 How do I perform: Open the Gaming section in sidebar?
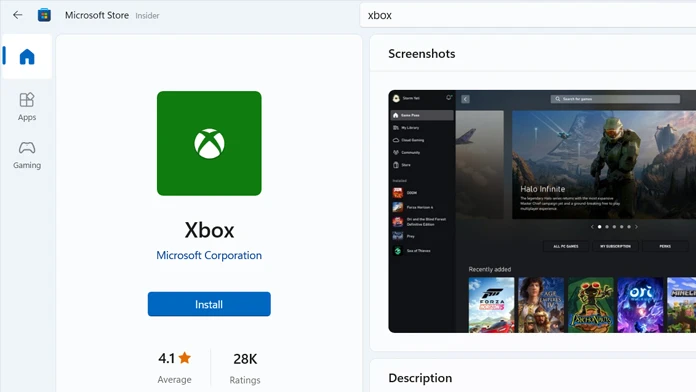pos(27,155)
